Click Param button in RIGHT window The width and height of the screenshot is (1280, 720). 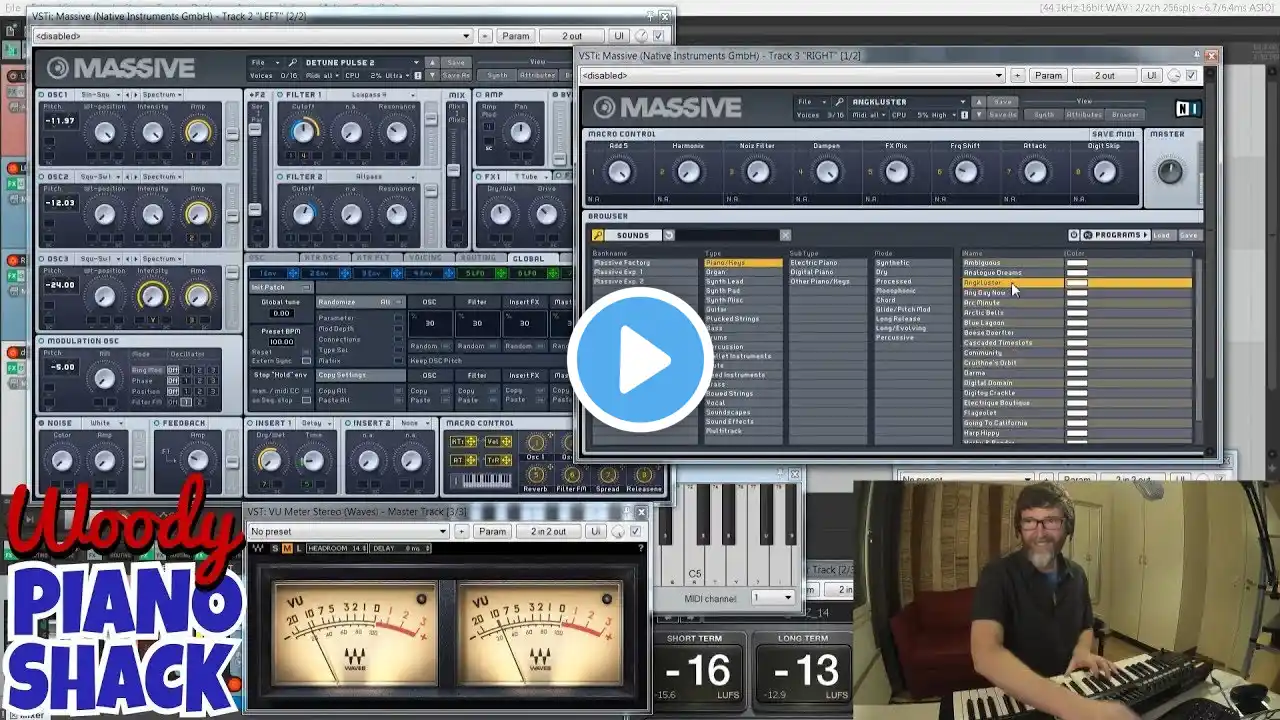click(x=1048, y=76)
